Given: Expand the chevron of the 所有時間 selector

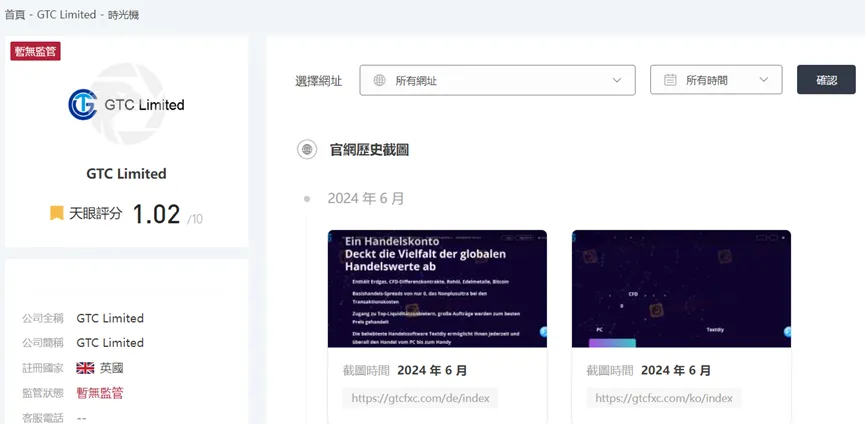Looking at the screenshot, I should (763, 80).
